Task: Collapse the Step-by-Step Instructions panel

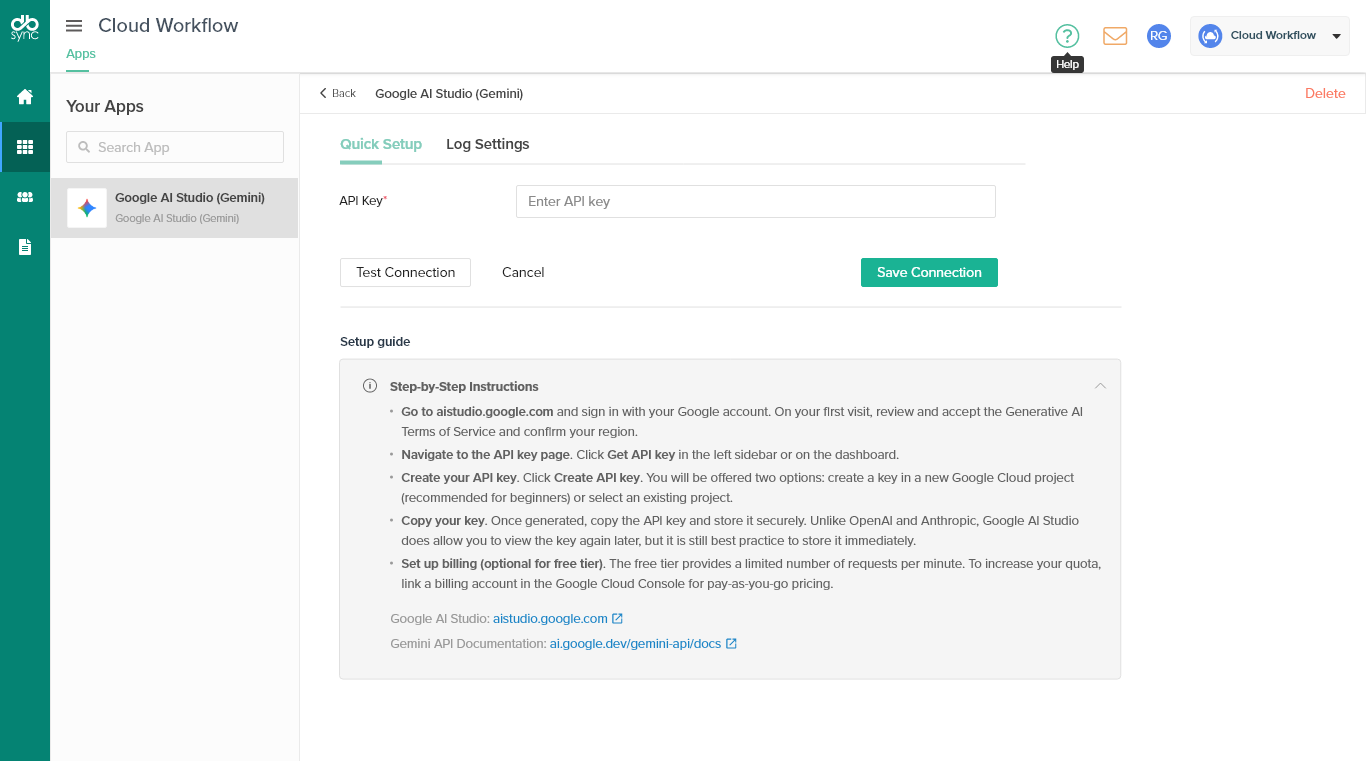Action: [x=1100, y=386]
